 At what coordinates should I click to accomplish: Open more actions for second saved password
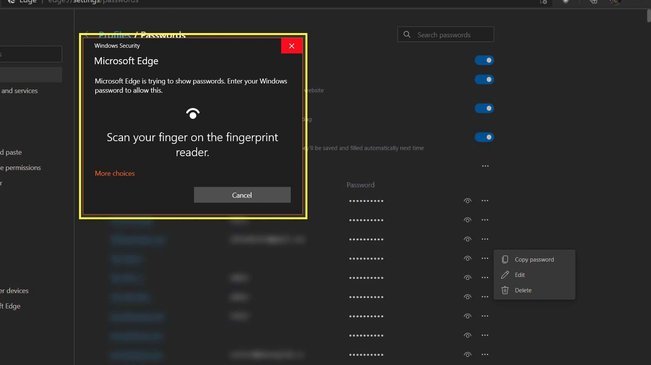point(485,220)
